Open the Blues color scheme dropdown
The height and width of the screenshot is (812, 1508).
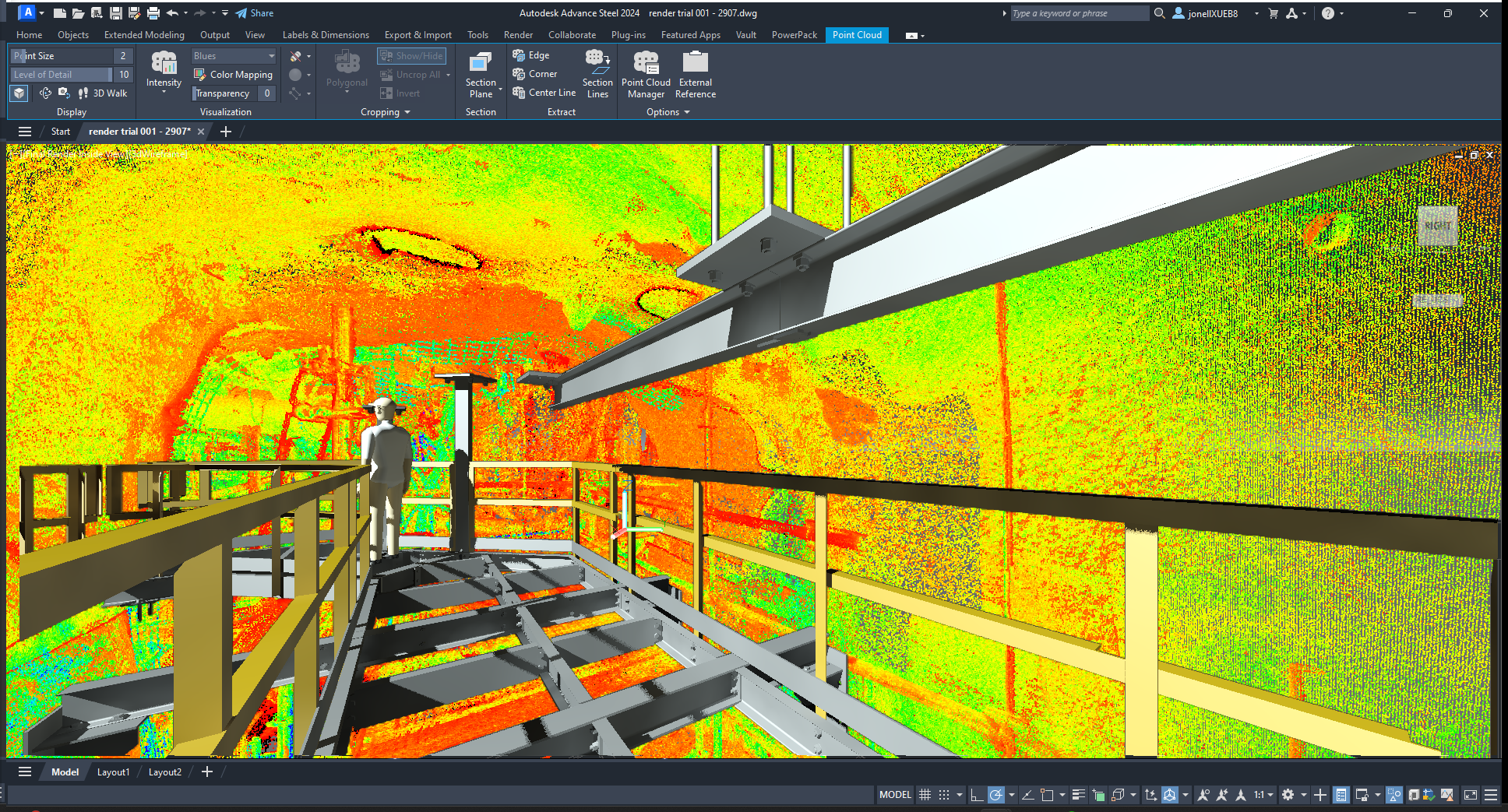(x=234, y=56)
